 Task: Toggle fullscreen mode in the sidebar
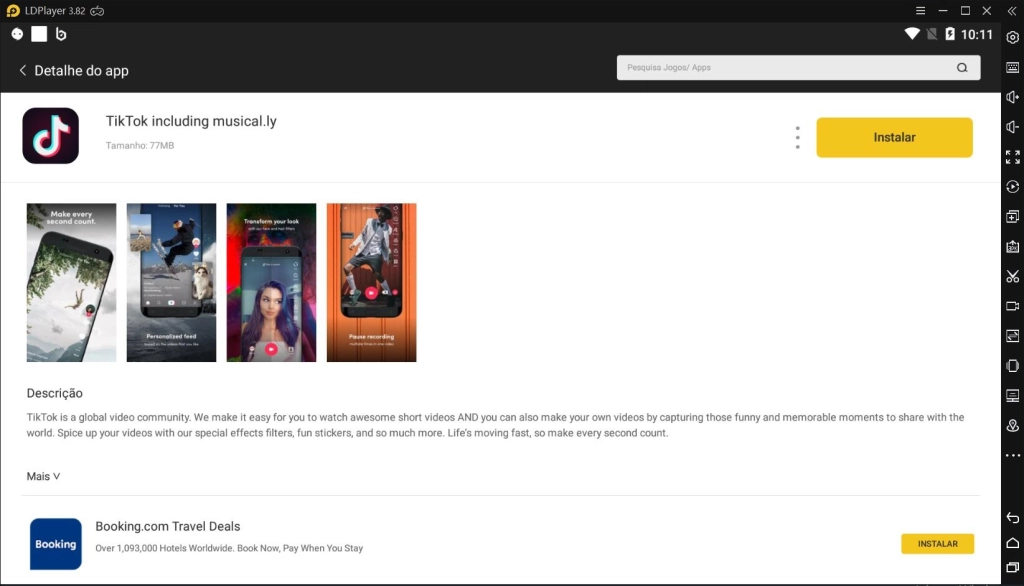click(1012, 157)
